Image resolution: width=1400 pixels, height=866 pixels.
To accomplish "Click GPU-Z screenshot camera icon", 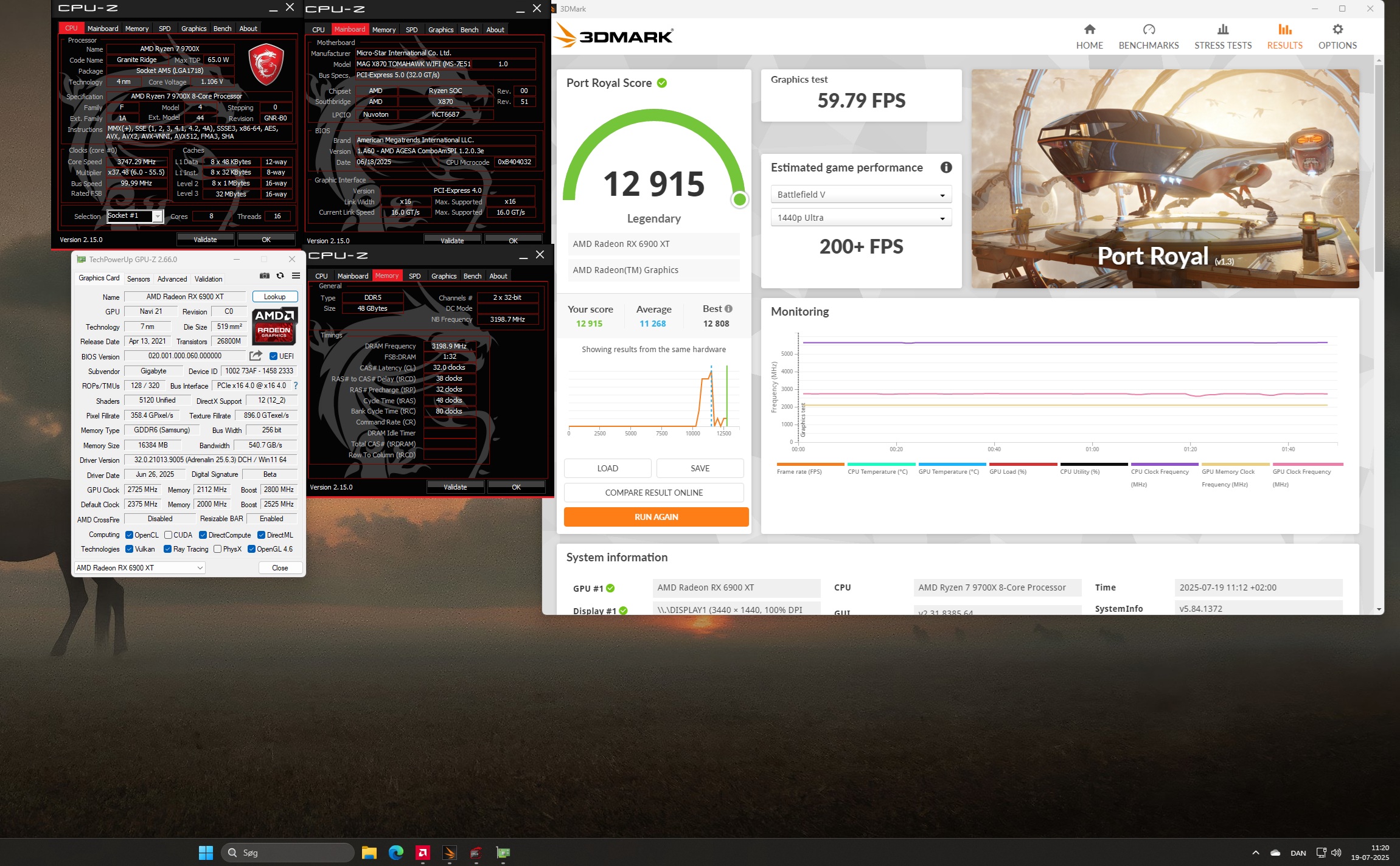I will point(265,275).
